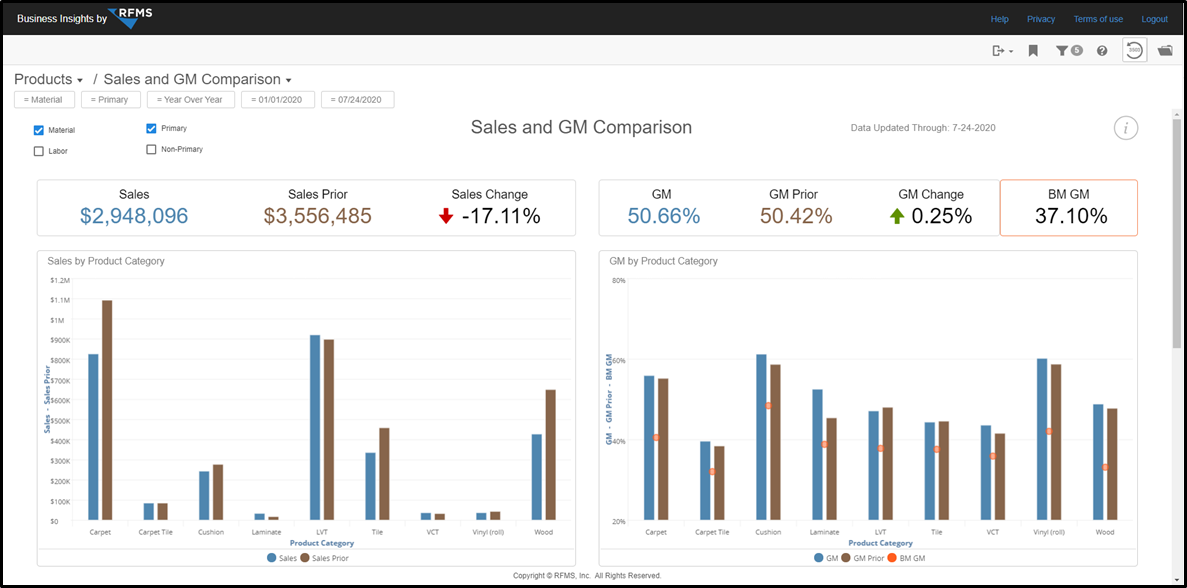Open the Help link

click(x=999, y=19)
